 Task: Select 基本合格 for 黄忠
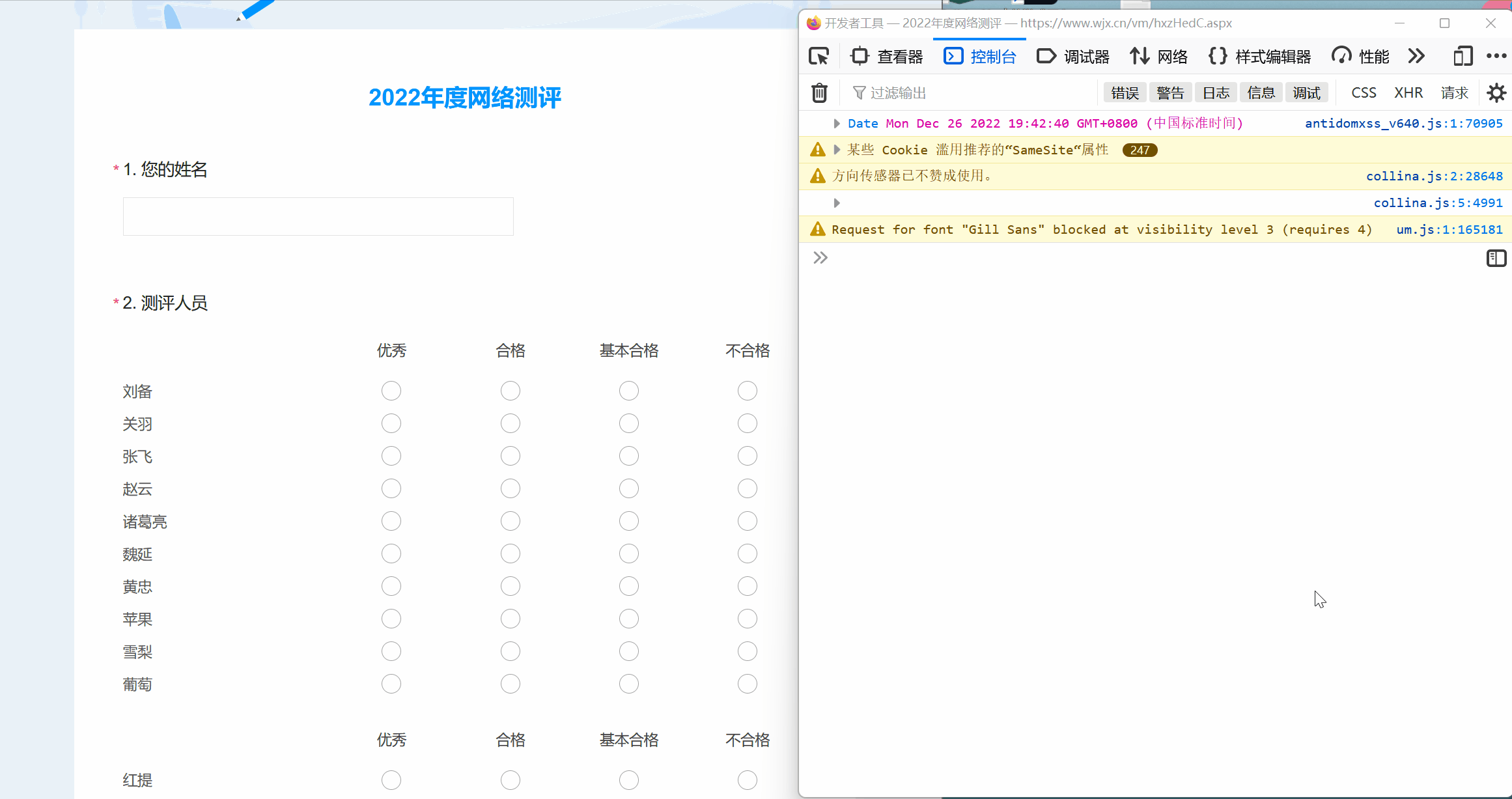point(629,586)
